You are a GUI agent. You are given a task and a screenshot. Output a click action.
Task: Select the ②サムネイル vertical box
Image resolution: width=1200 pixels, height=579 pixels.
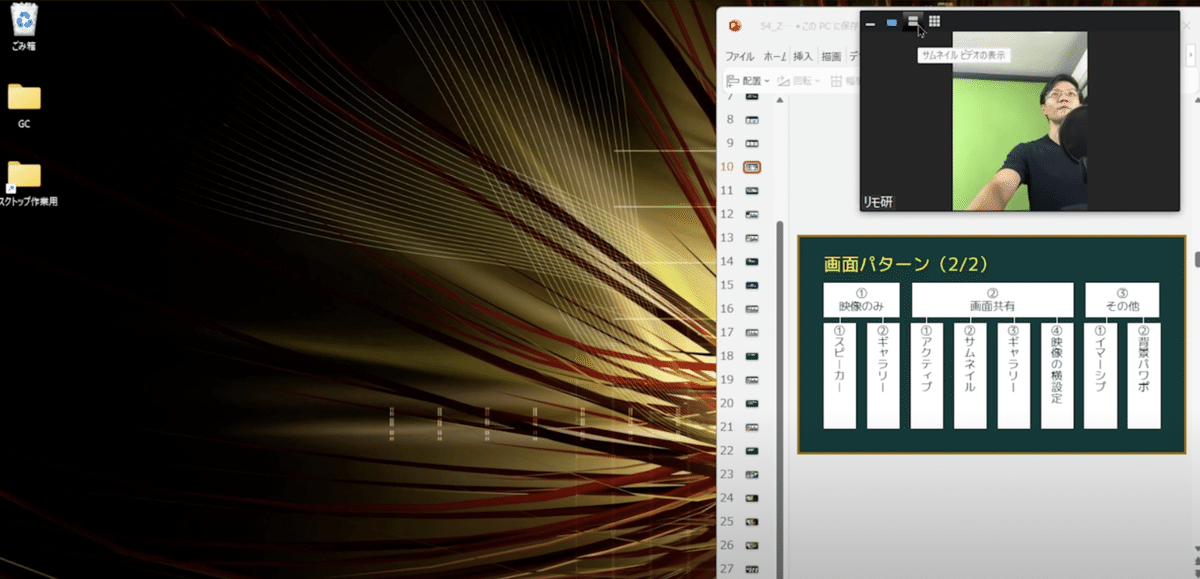coord(970,375)
